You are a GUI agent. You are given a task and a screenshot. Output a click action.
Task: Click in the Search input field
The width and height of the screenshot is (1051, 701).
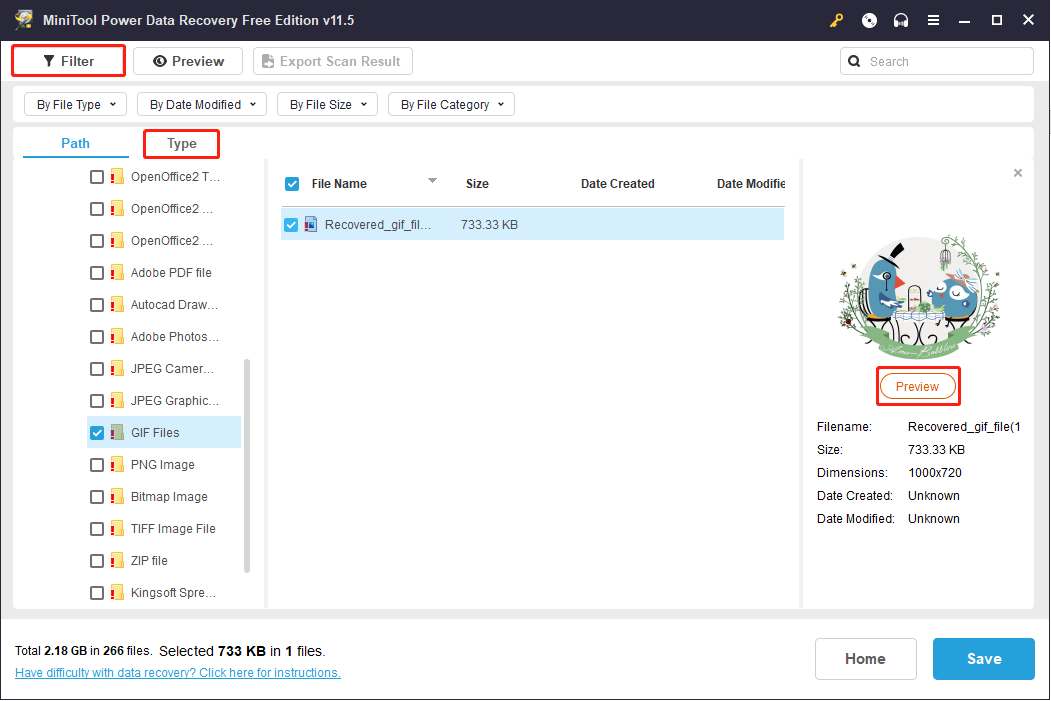(x=937, y=61)
